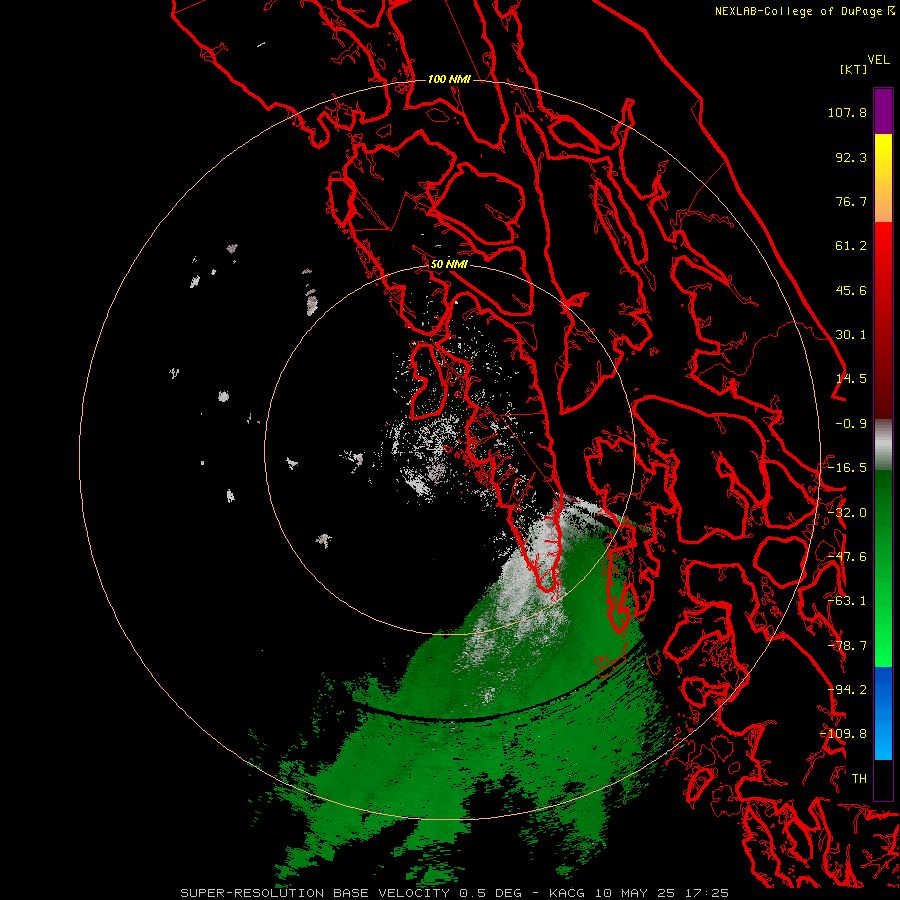Click the 17:25 timestamp in caption
This screenshot has height=900, width=900.
point(709,893)
